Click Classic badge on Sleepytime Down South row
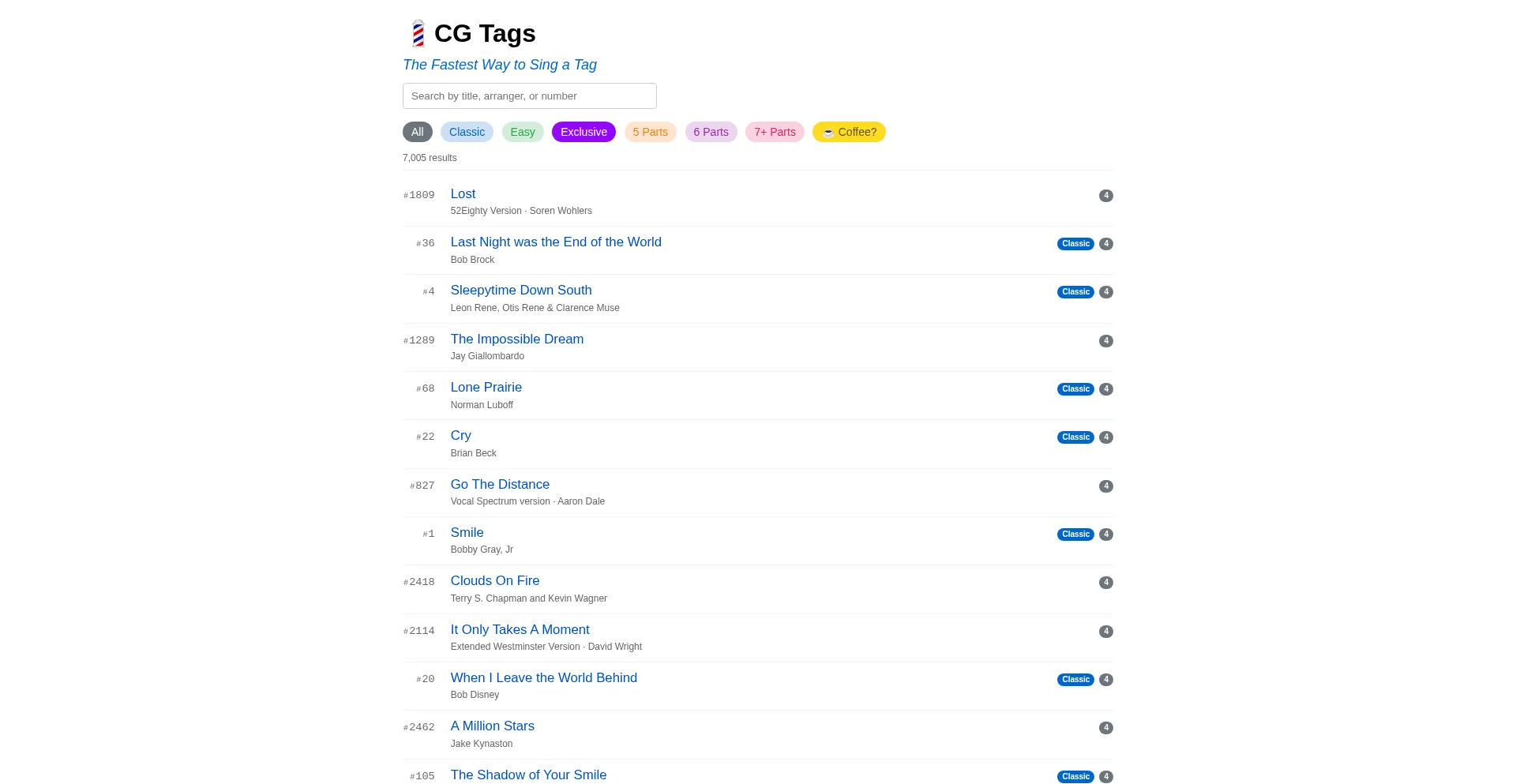Image resolution: width=1516 pixels, height=784 pixels. 1075,292
